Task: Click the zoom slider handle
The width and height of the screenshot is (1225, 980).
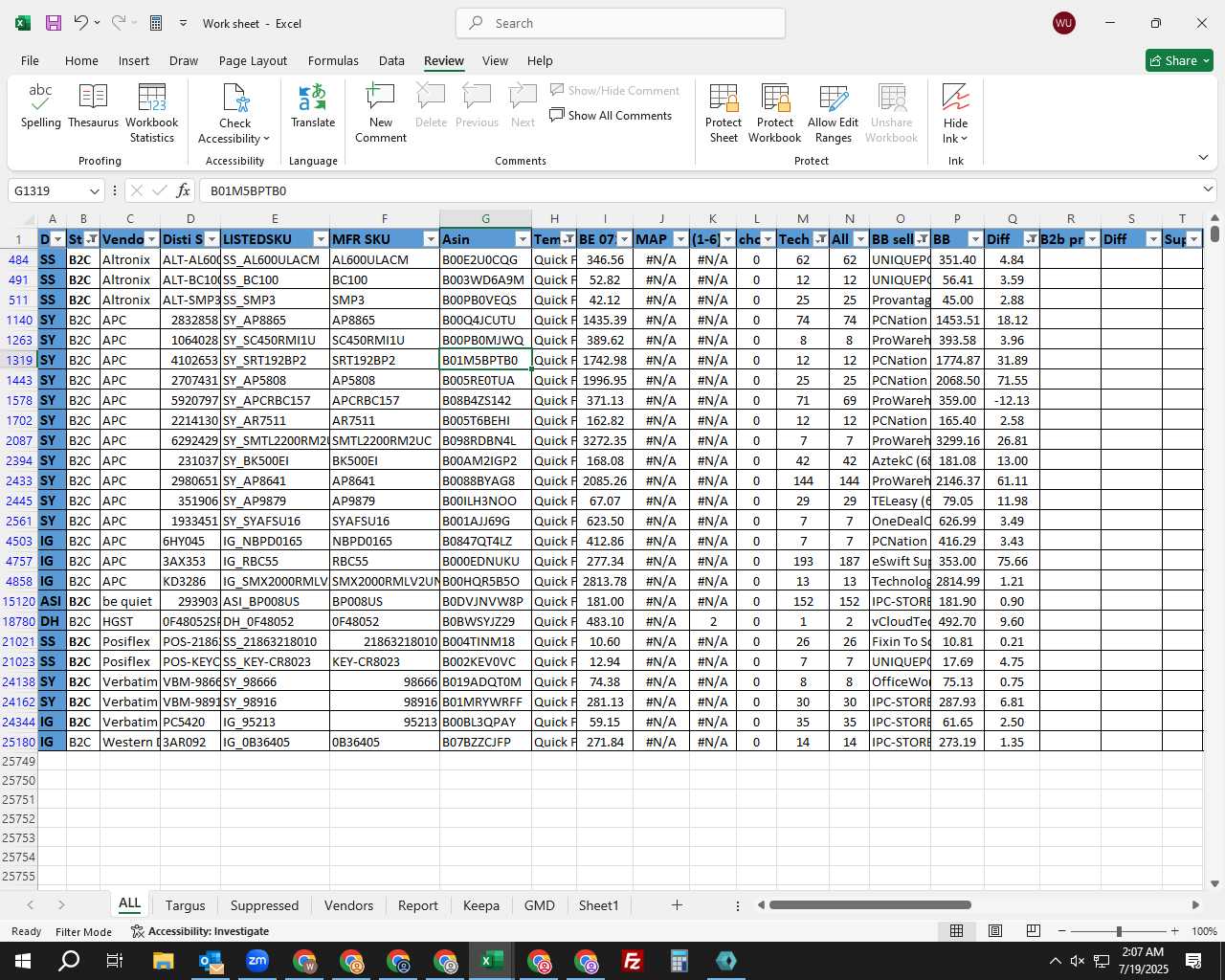Action: (x=1119, y=931)
